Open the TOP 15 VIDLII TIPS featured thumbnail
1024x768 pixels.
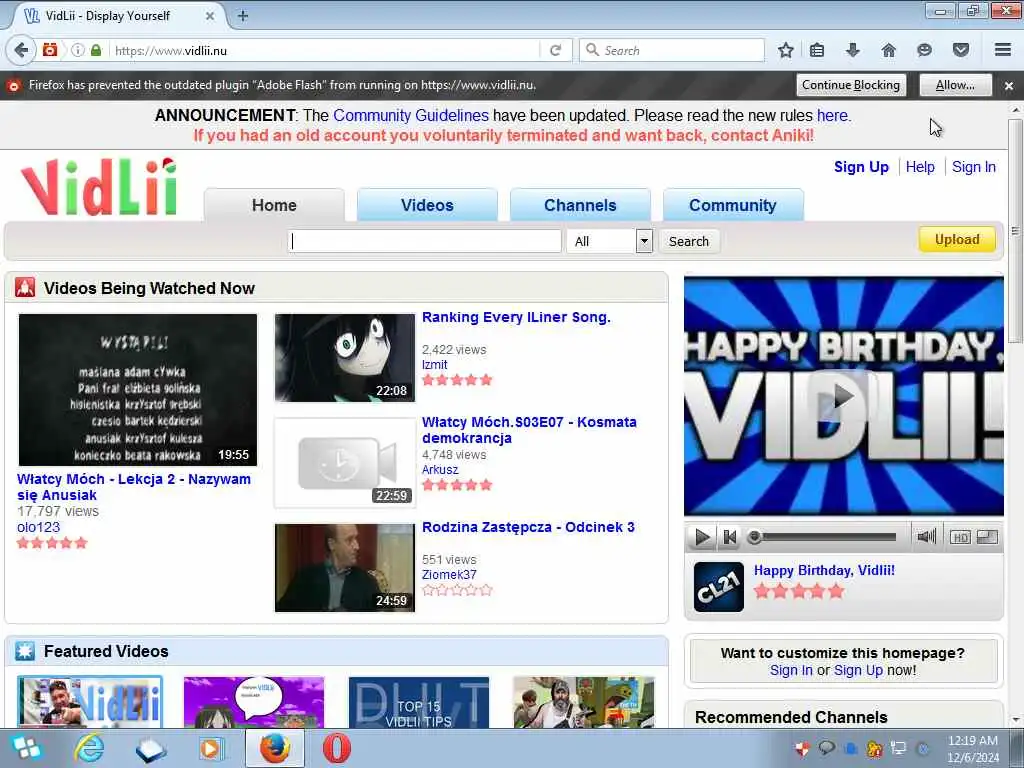[x=419, y=702]
